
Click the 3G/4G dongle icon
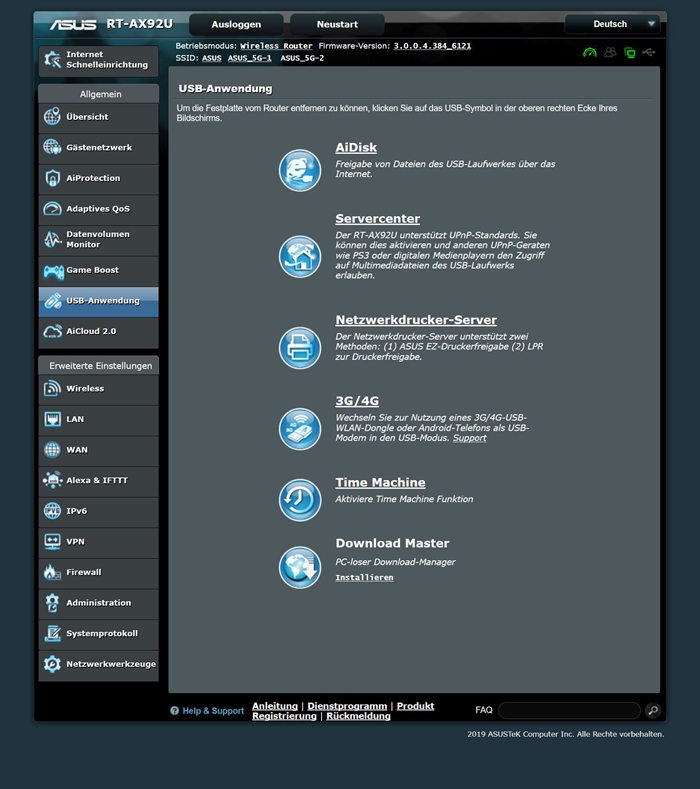tap(300, 429)
